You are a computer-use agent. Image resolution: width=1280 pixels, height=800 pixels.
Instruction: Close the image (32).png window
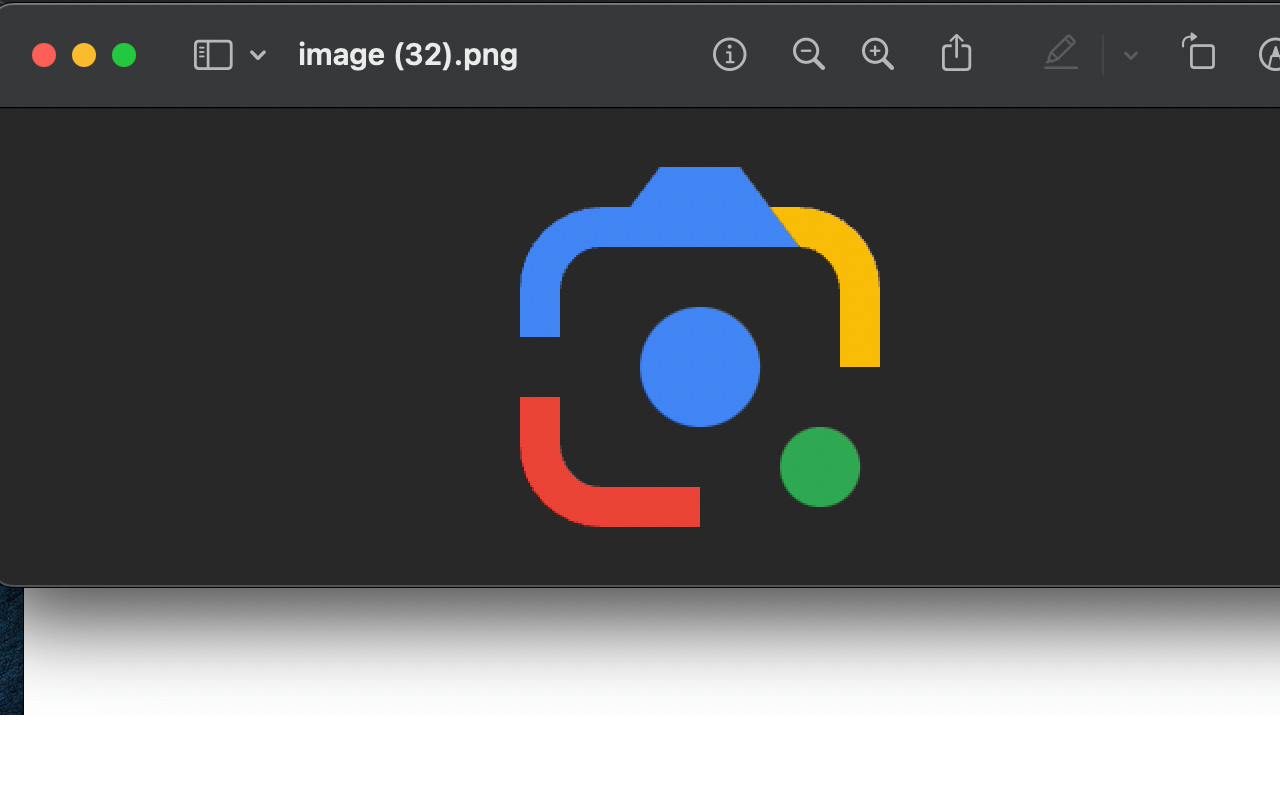pos(44,55)
